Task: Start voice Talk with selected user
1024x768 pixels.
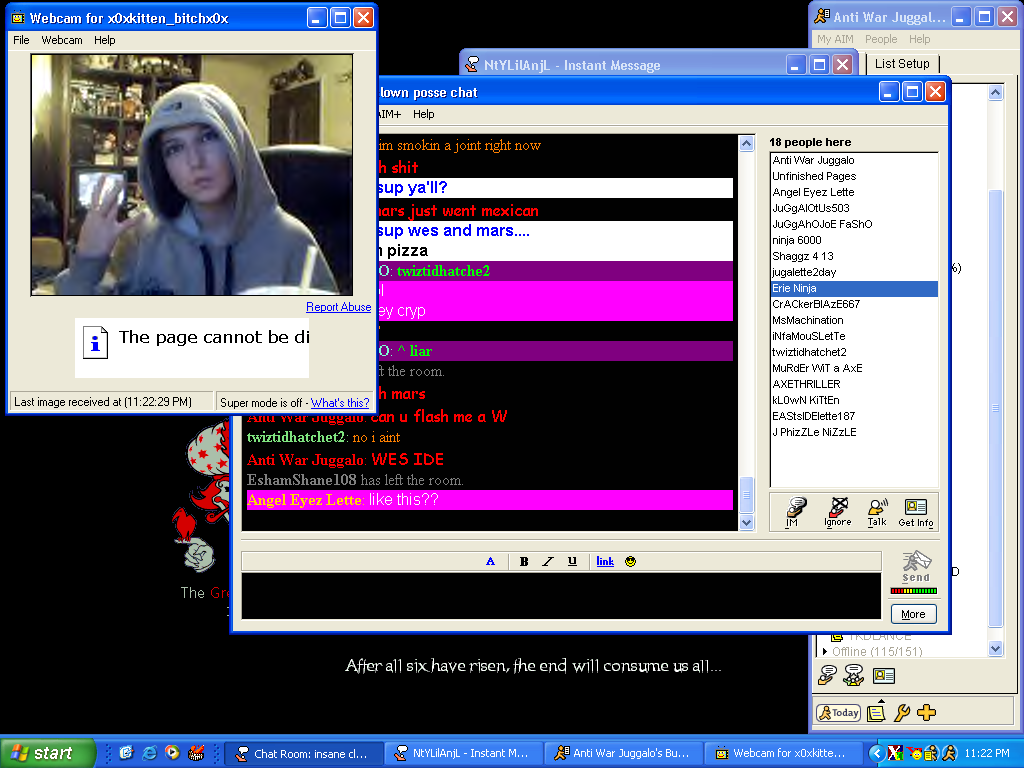Action: click(877, 511)
